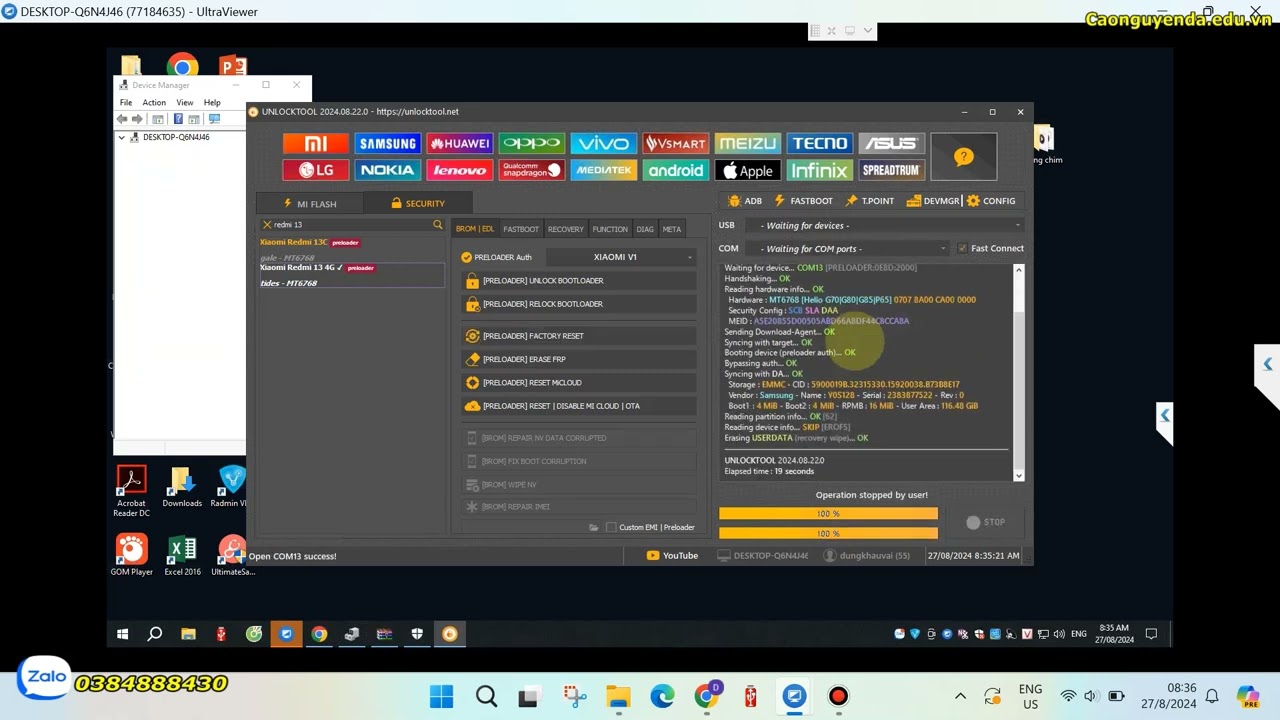Choose the Nokia brand tile
Image resolution: width=1280 pixels, height=720 pixels.
387,170
